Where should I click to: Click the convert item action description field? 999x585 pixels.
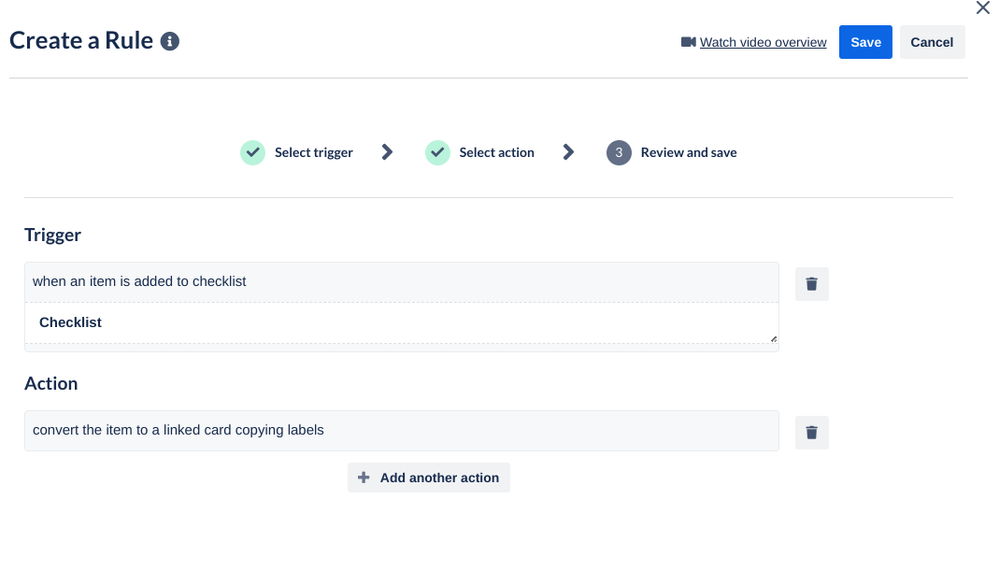400,430
